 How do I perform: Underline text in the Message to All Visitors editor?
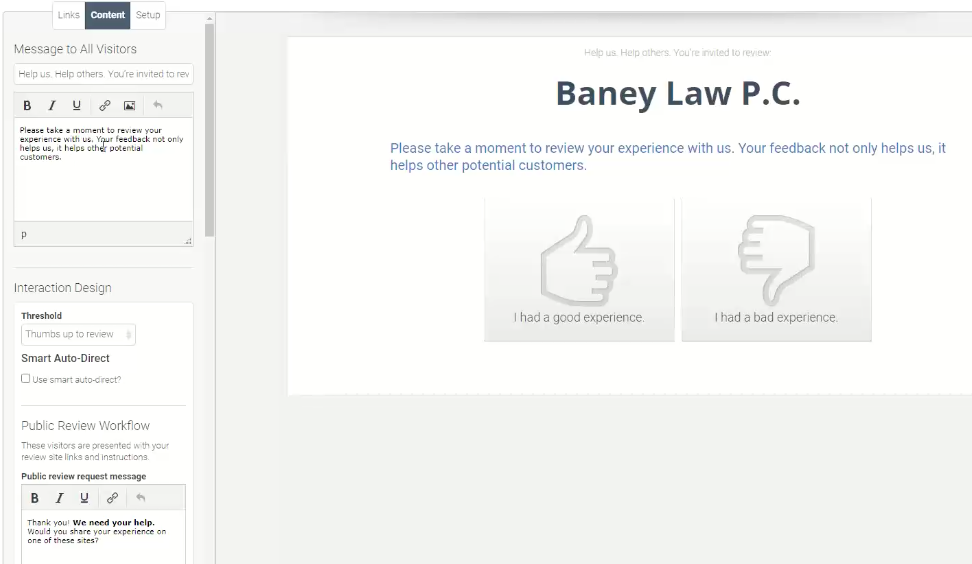(x=76, y=105)
